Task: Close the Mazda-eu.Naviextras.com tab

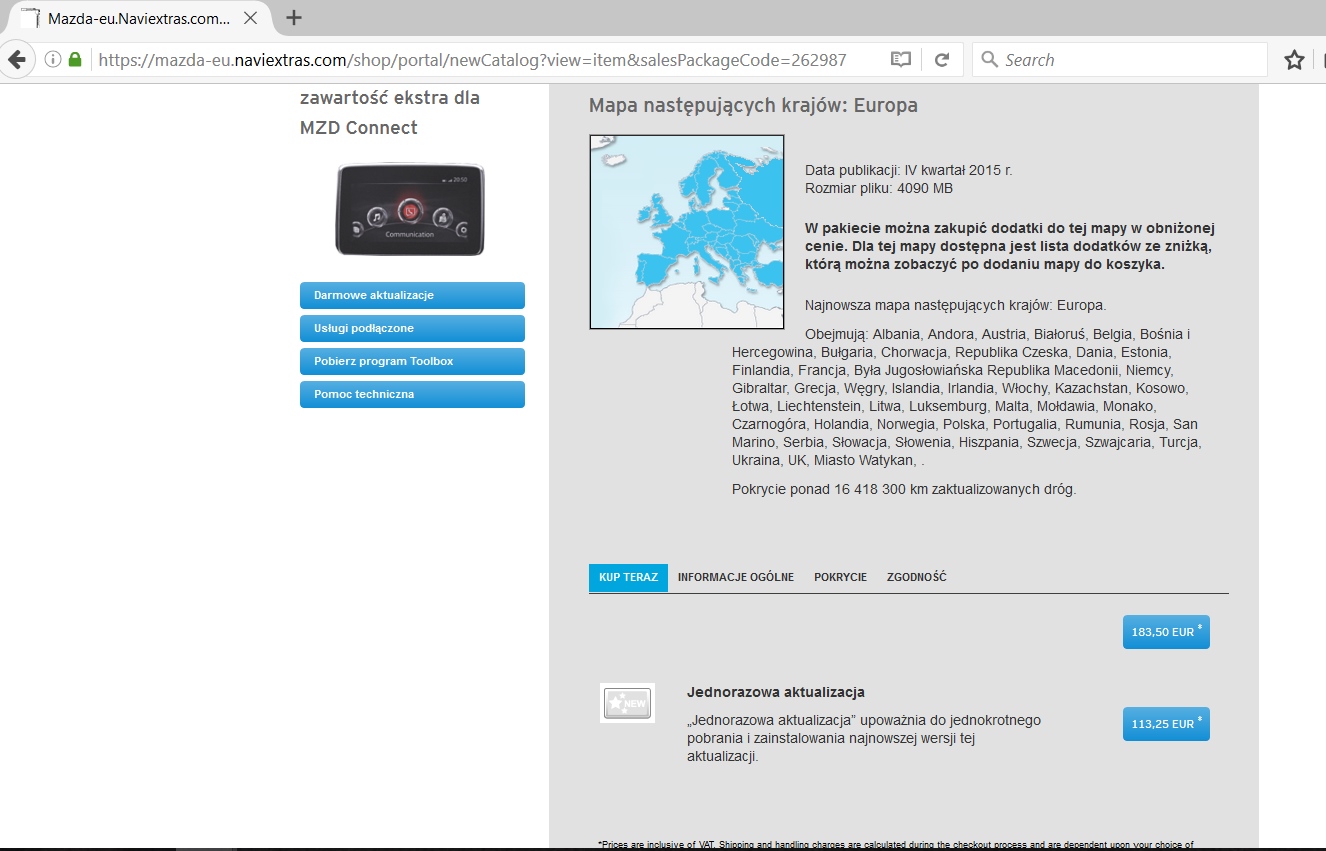Action: click(x=250, y=18)
